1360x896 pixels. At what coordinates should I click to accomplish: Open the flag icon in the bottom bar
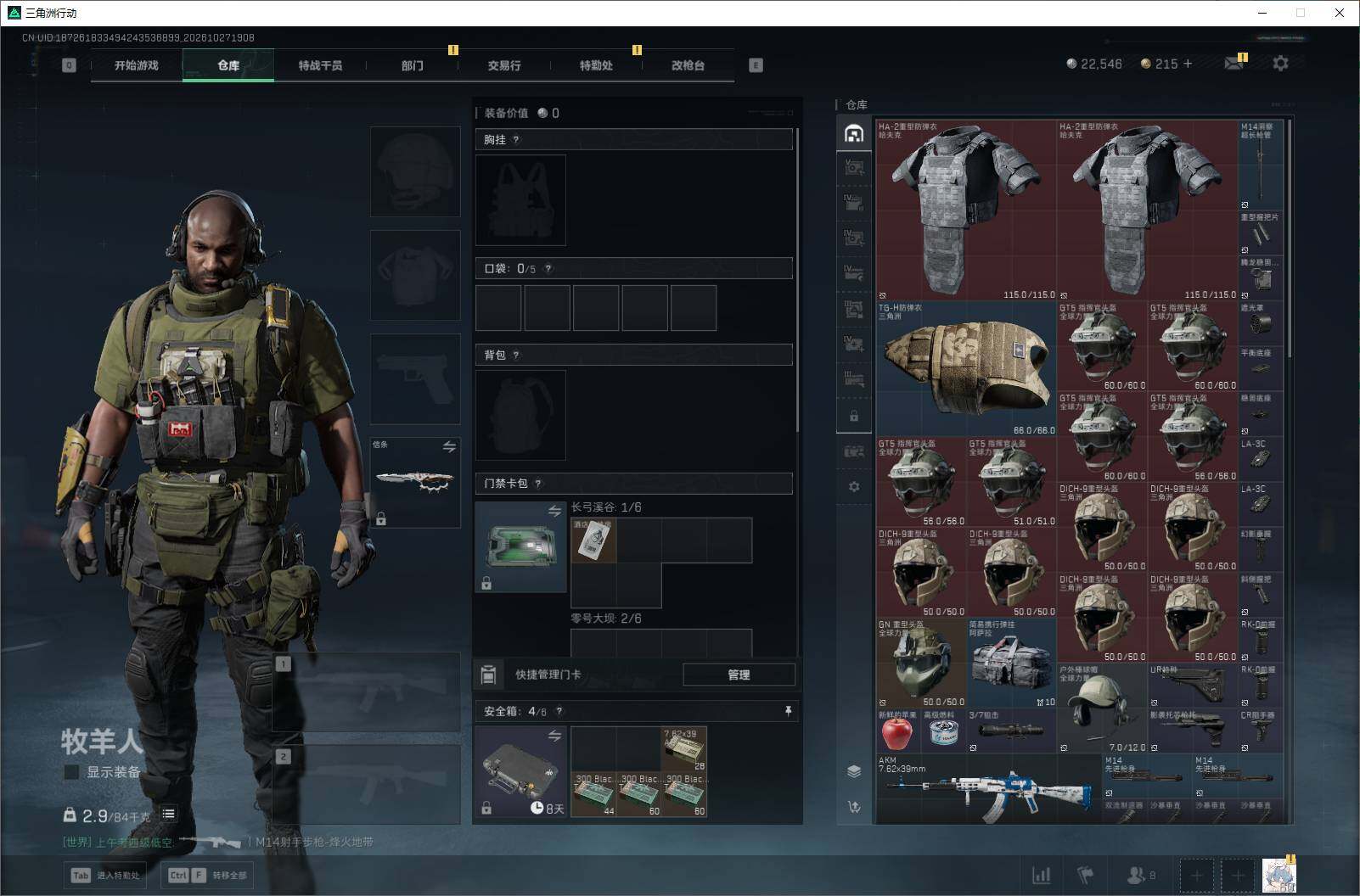[x=1086, y=875]
